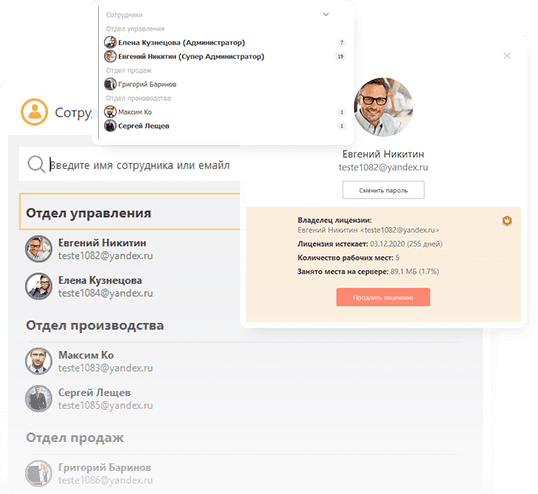Click Евгений Никитин's avatar in Отдел управления
The image size is (538, 494).
[38, 249]
